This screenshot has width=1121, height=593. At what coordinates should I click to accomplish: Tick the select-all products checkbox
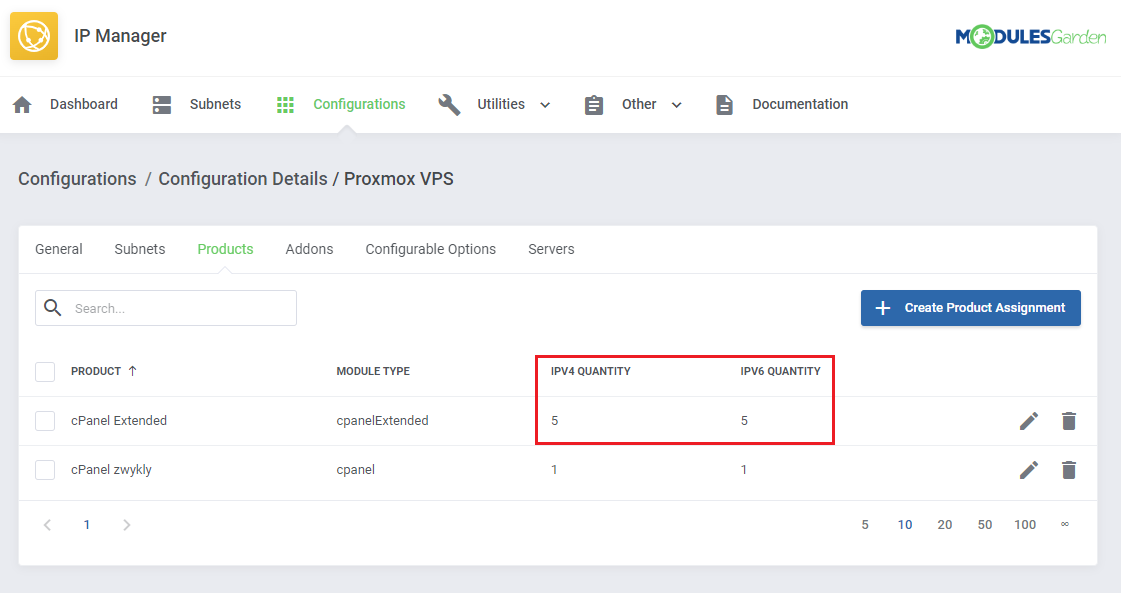click(x=45, y=372)
